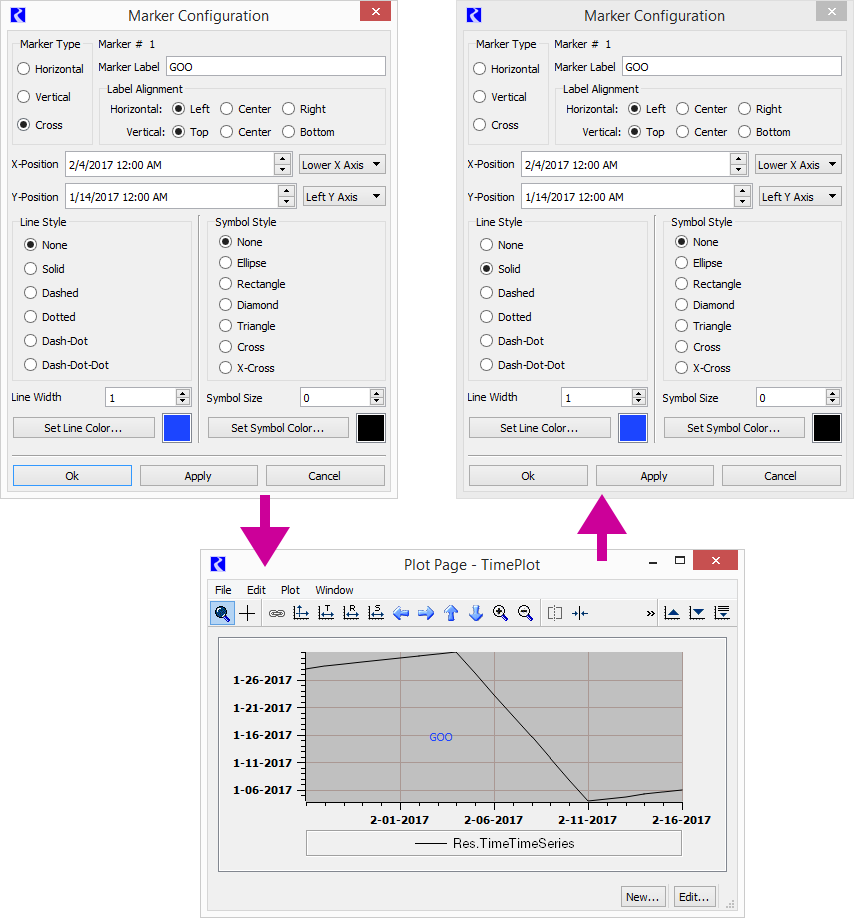Click the stacked lines down-arrow icon
The width and height of the screenshot is (854, 918).
(x=722, y=613)
